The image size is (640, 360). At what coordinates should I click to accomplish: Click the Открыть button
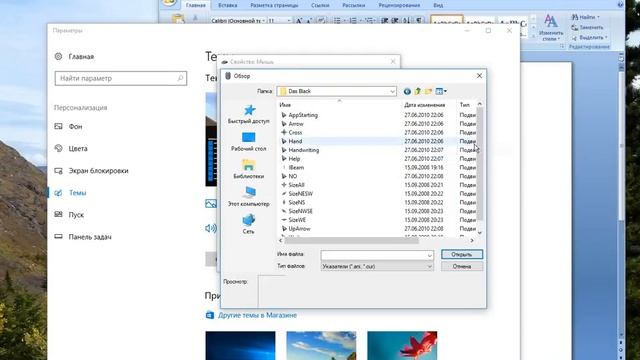[462, 254]
